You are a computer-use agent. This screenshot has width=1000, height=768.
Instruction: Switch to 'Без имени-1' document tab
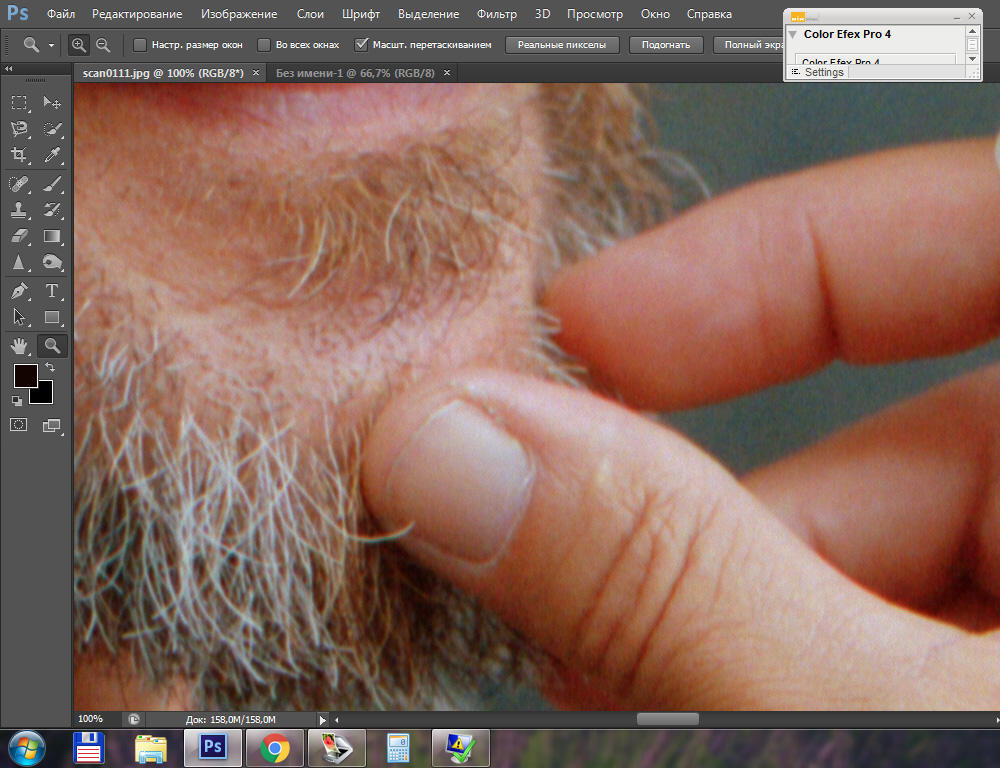coord(355,73)
